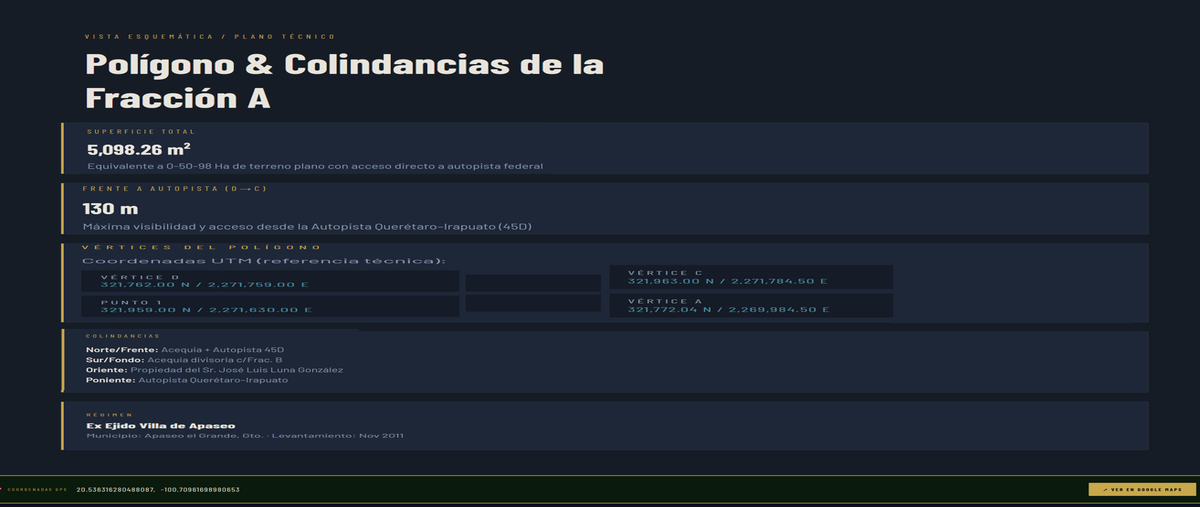The image size is (1200, 507).
Task: Click the Poniente Autopista Querétaro-Irapuato line
Action: coord(187,381)
